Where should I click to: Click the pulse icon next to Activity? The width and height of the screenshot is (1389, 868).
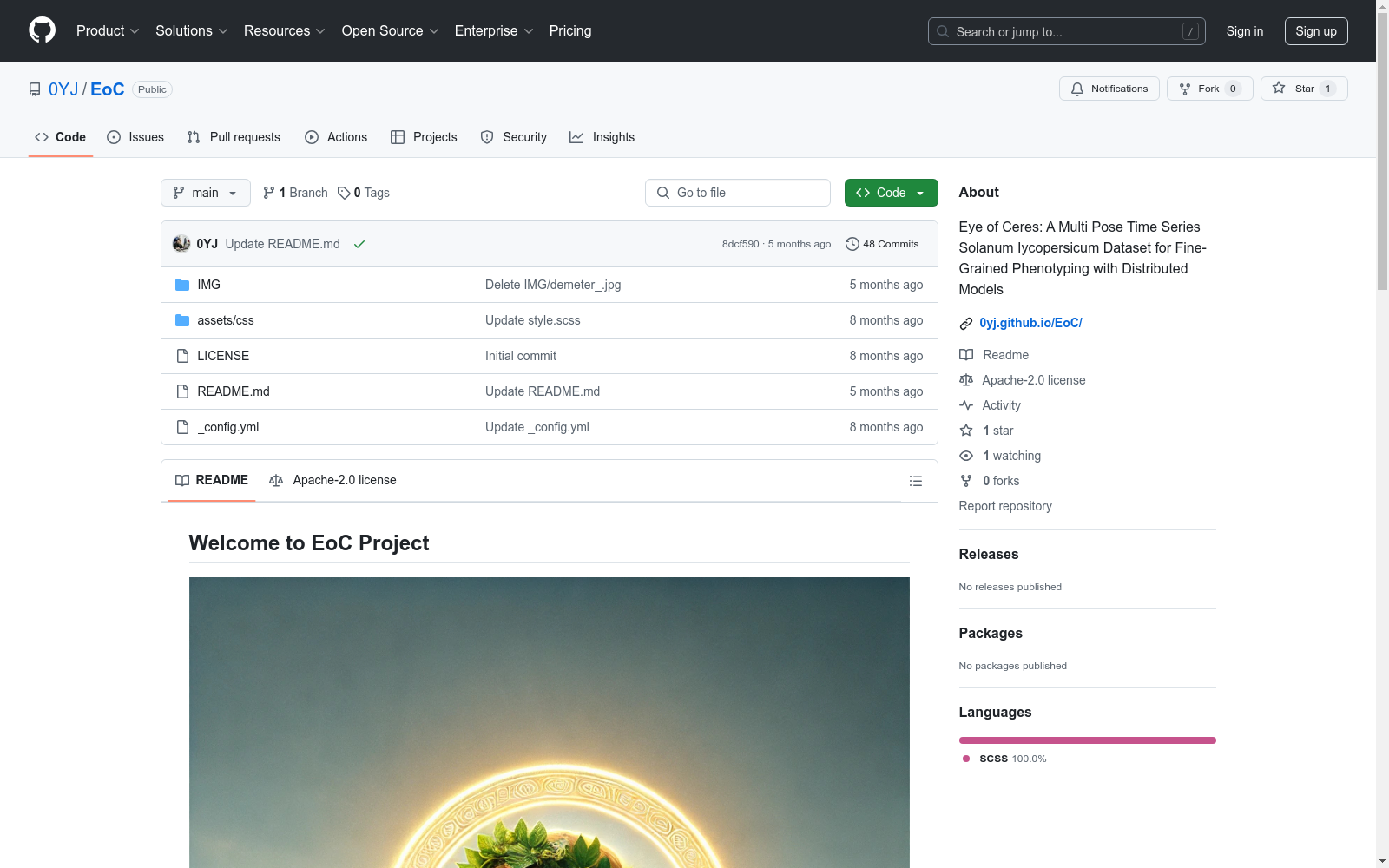click(966, 405)
